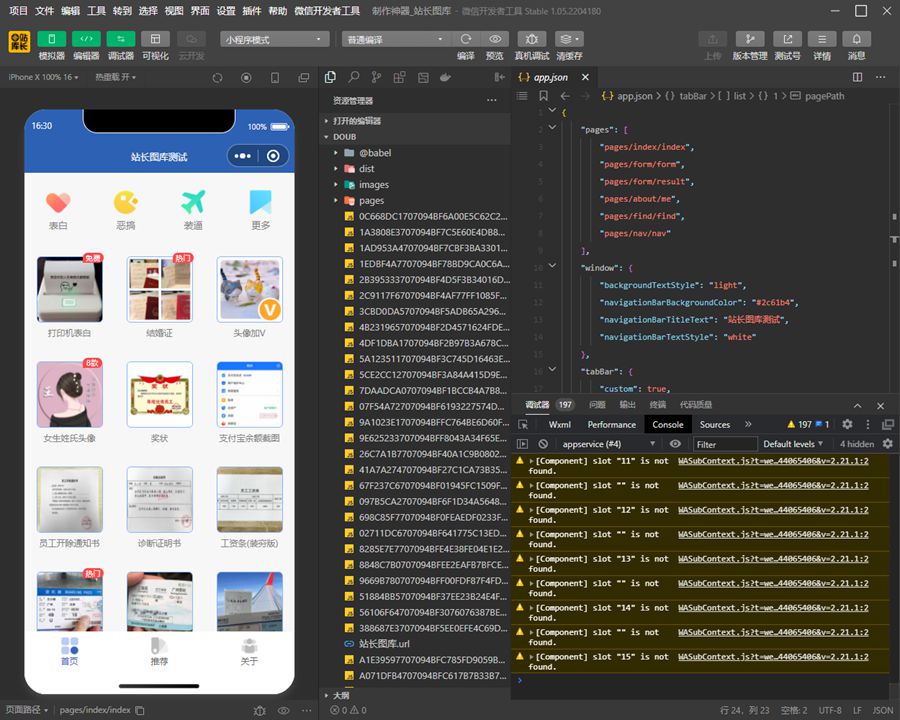Screen dimensions: 900x720
Task: Open the 工具 menu in the menu bar
Action: pos(96,10)
